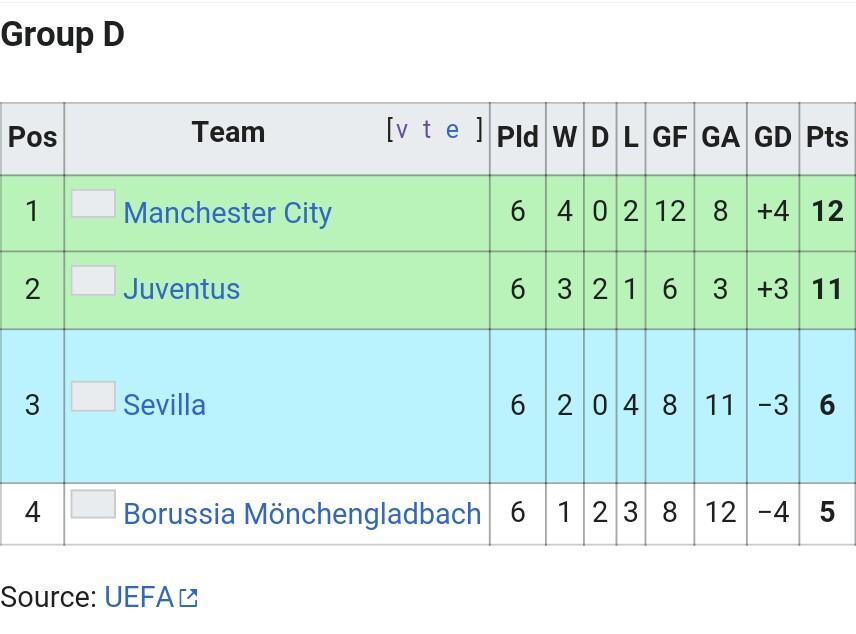This screenshot has width=856, height=634.
Task: Click the 'e' edit template link
Action: tap(452, 130)
